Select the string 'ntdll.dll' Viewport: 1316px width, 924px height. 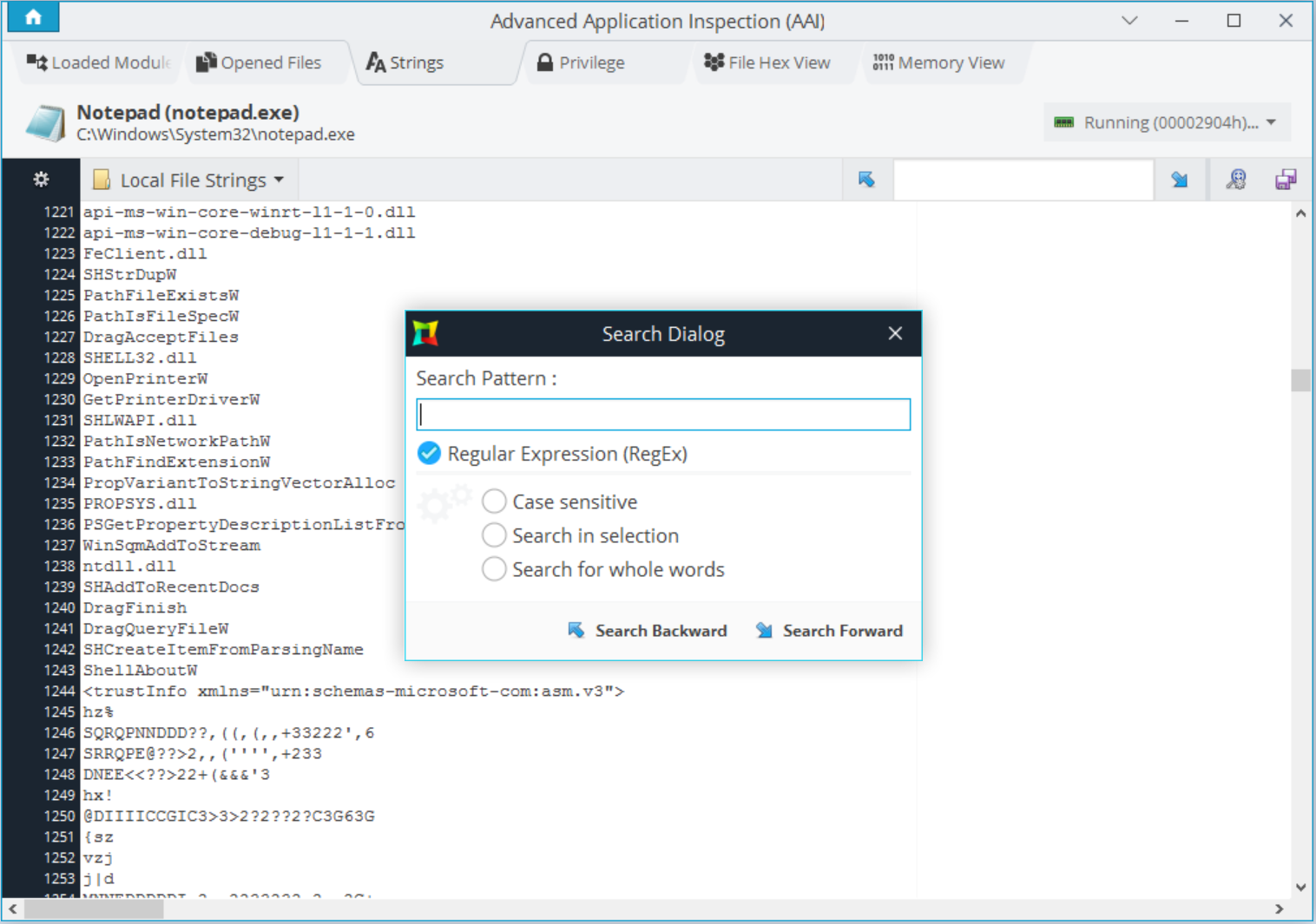[x=129, y=566]
